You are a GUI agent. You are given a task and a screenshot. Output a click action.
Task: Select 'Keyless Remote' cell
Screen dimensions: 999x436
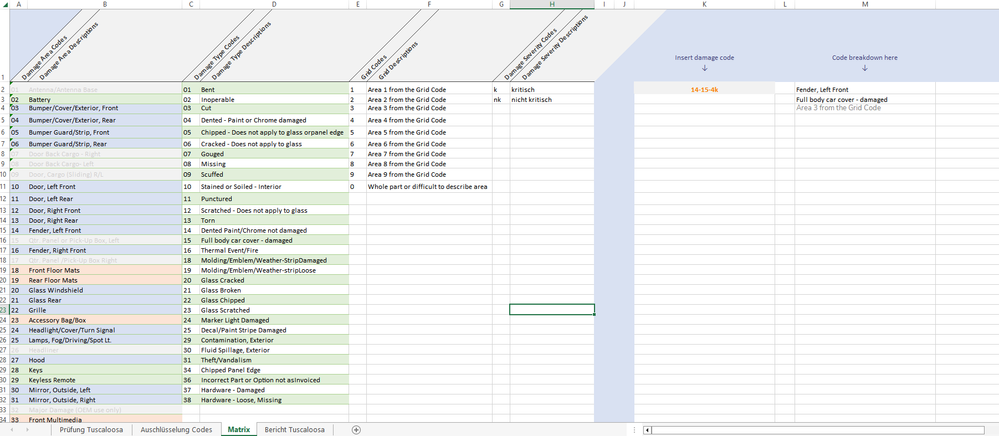[104, 380]
